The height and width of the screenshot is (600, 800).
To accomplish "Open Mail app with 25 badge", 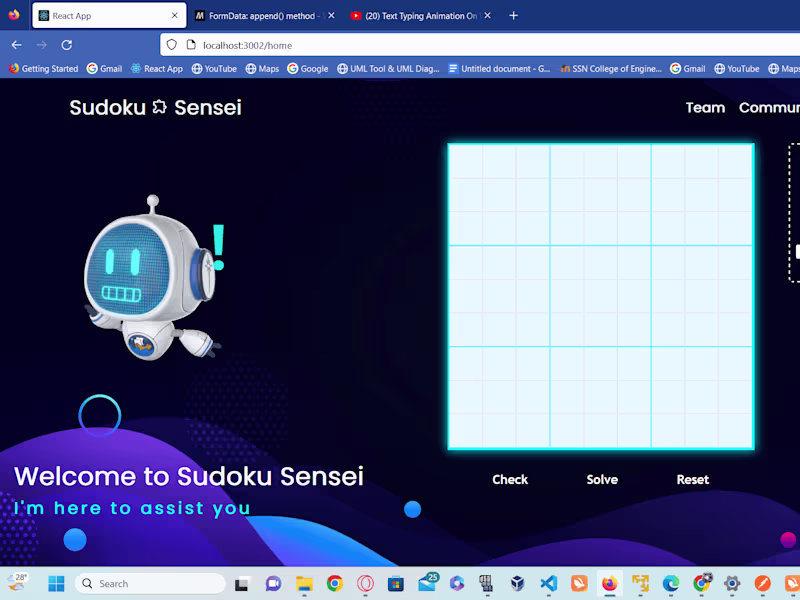I will 428,582.
